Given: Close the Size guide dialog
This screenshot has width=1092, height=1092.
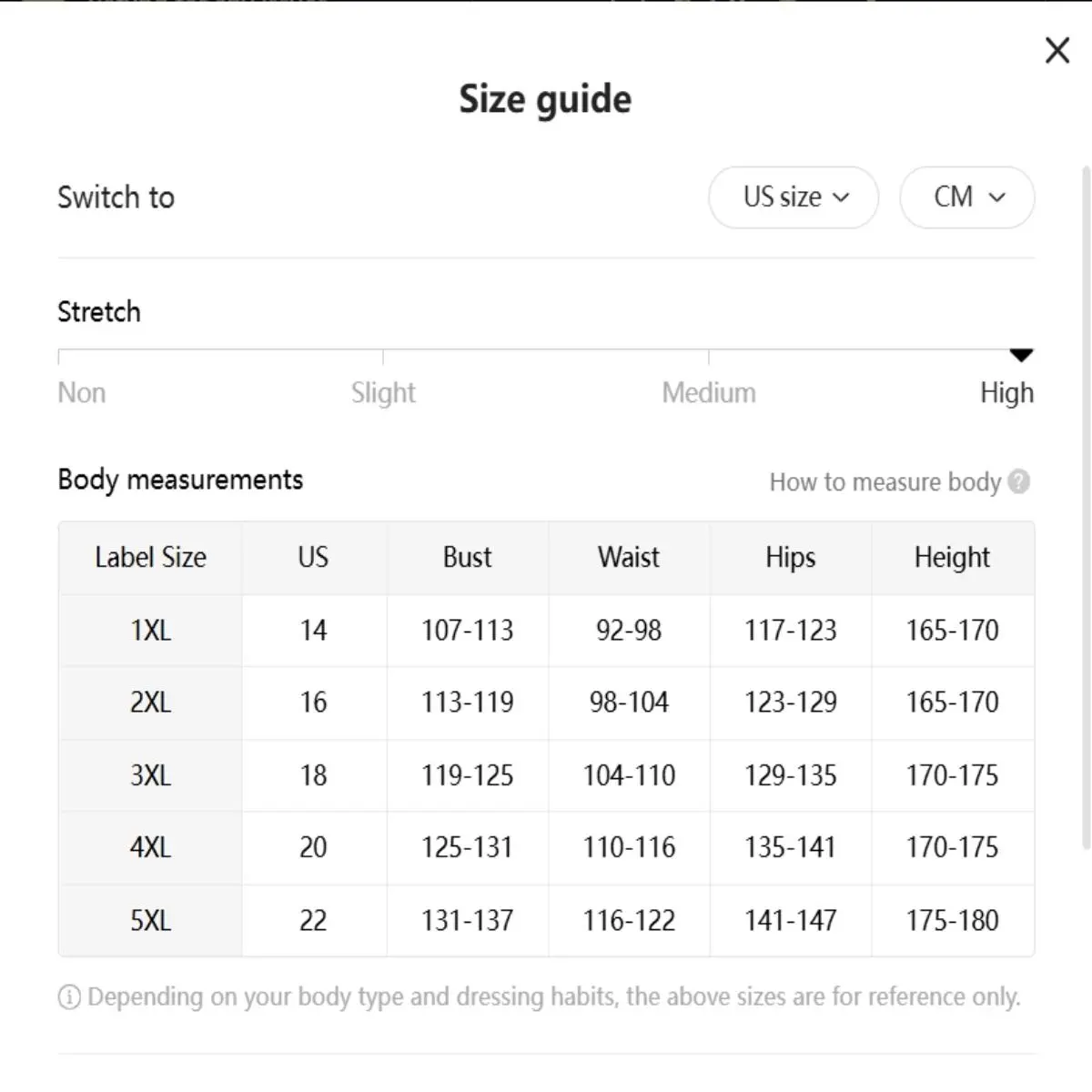Looking at the screenshot, I should tap(1057, 50).
